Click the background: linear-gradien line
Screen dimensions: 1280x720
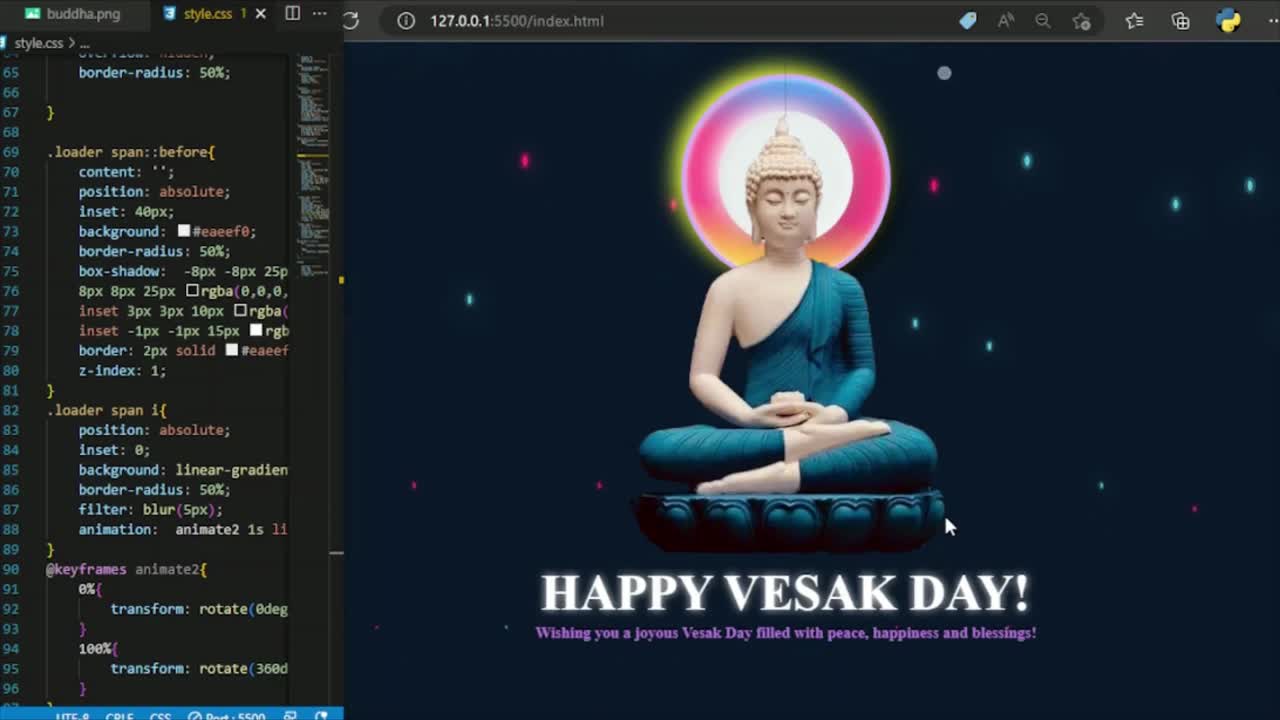click(x=183, y=470)
